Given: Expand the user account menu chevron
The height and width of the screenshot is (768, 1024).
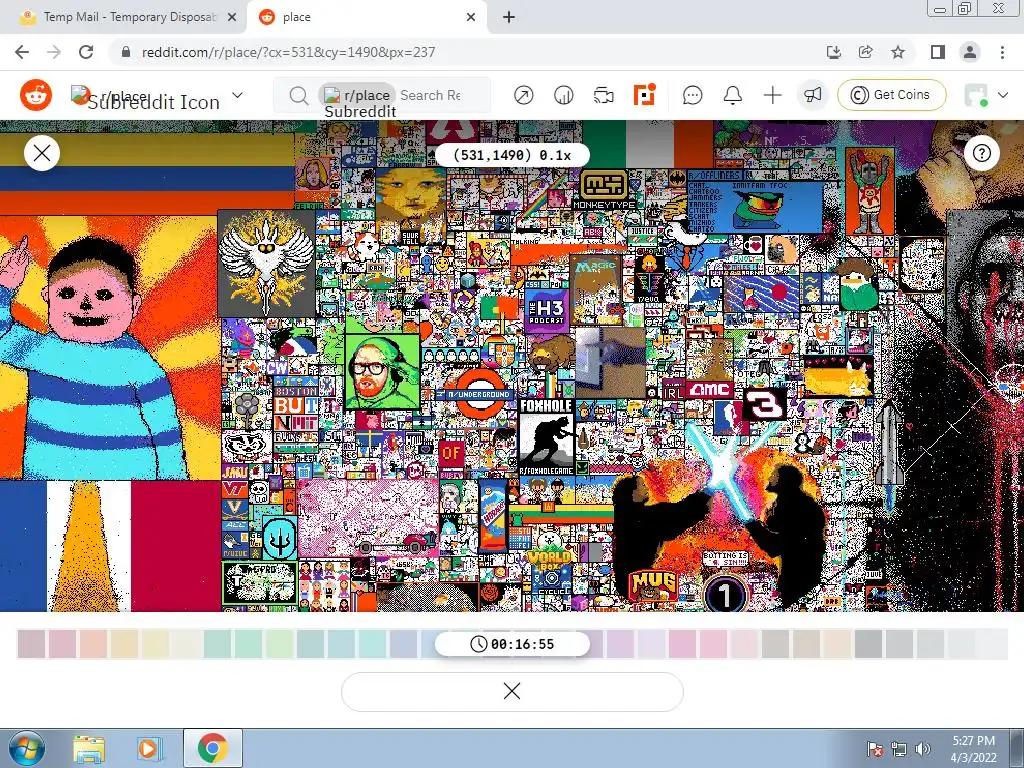Looking at the screenshot, I should 1003,95.
